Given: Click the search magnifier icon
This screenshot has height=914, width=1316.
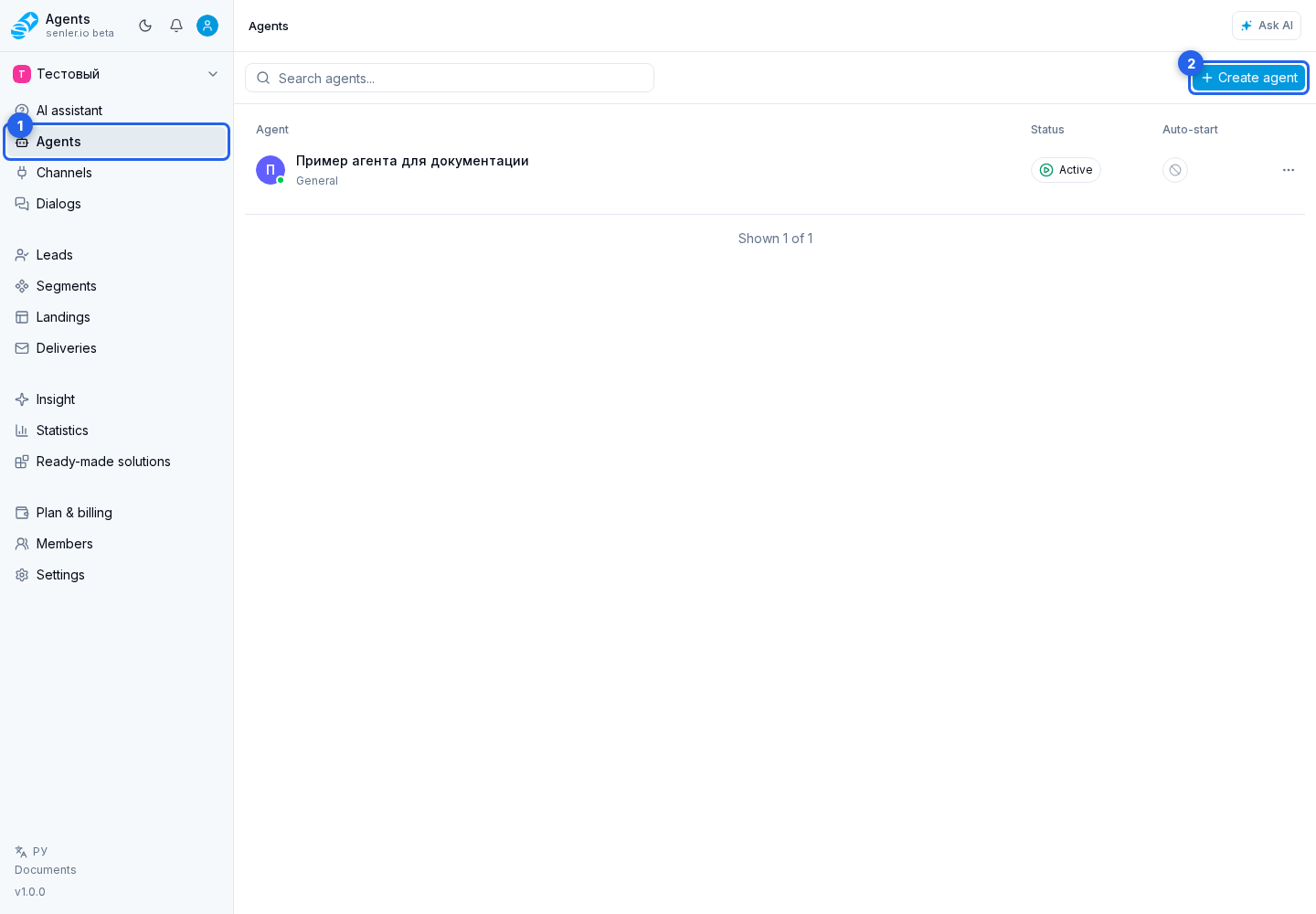Looking at the screenshot, I should coord(263,79).
